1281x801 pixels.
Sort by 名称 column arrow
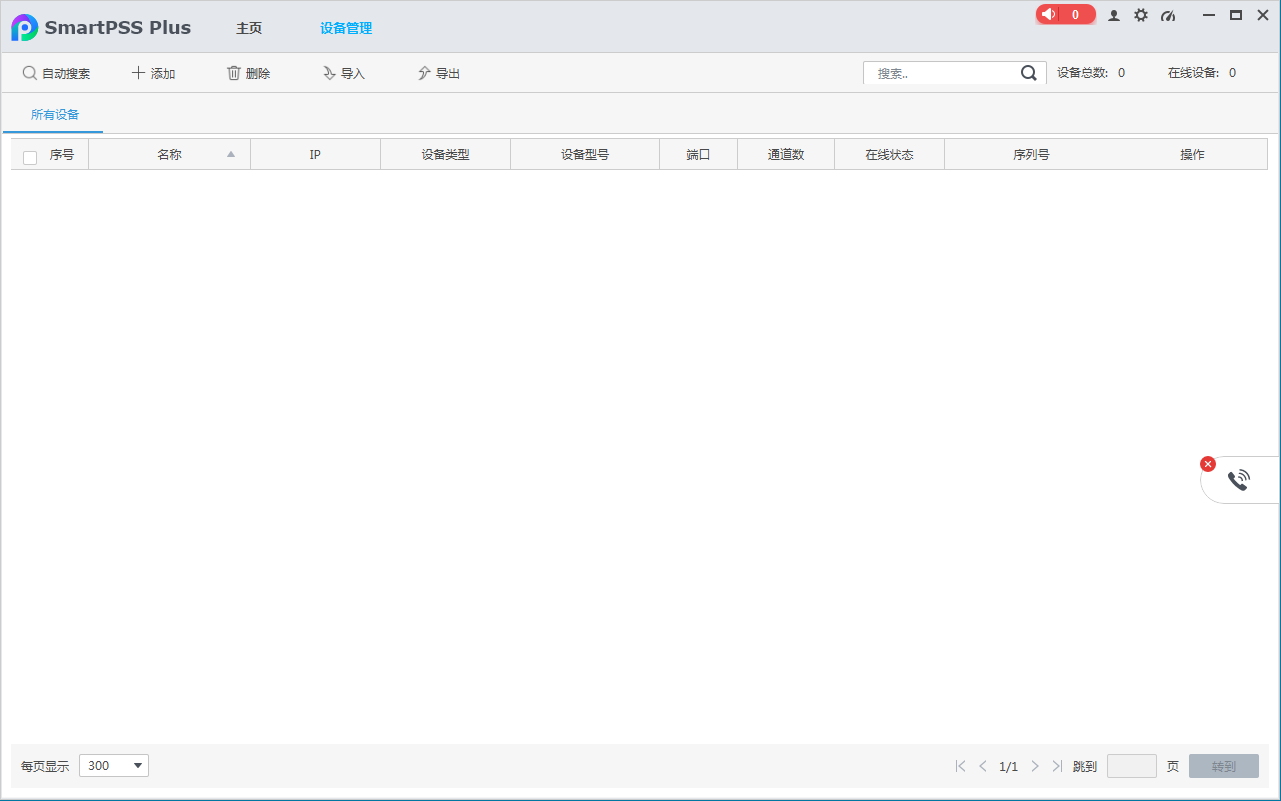pyautogui.click(x=231, y=155)
